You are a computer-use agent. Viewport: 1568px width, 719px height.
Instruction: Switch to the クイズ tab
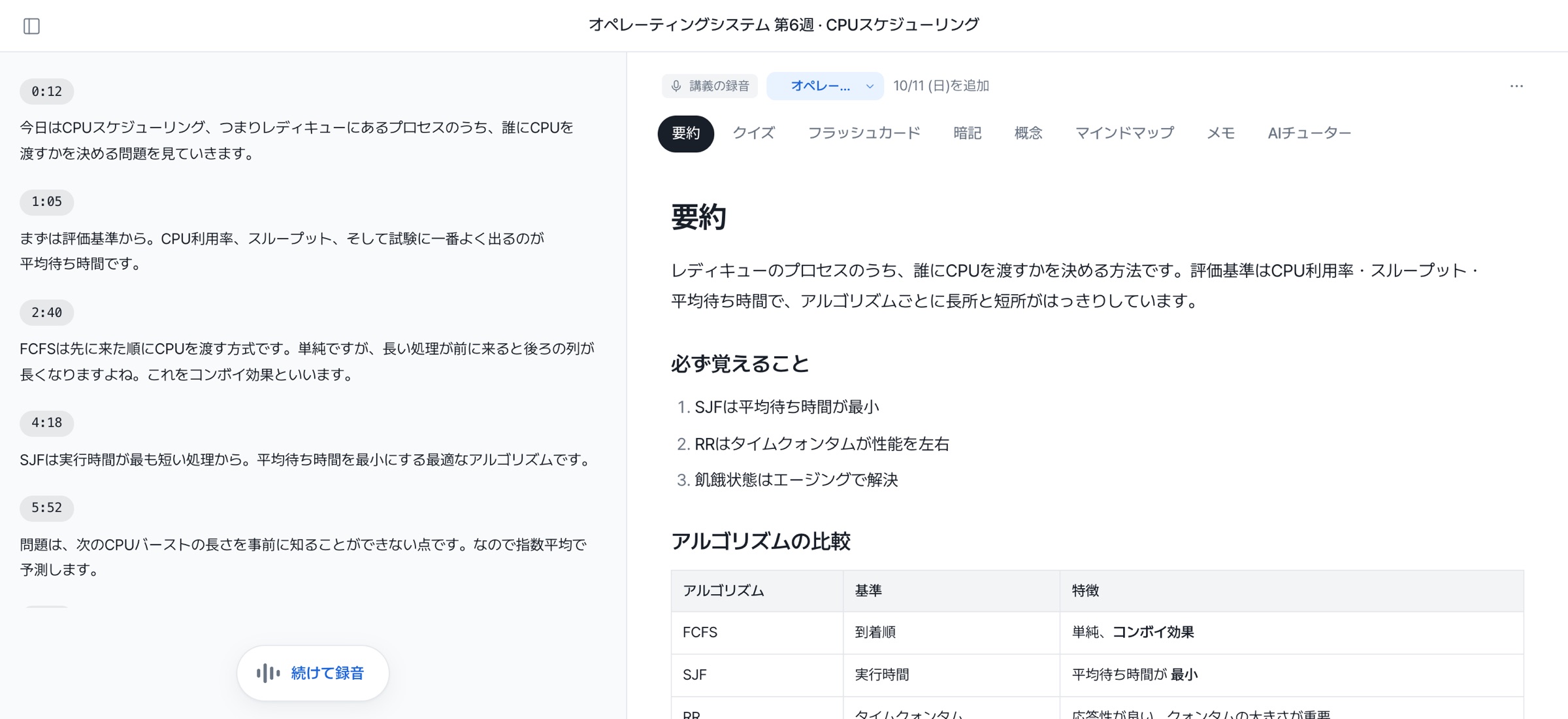click(x=753, y=133)
